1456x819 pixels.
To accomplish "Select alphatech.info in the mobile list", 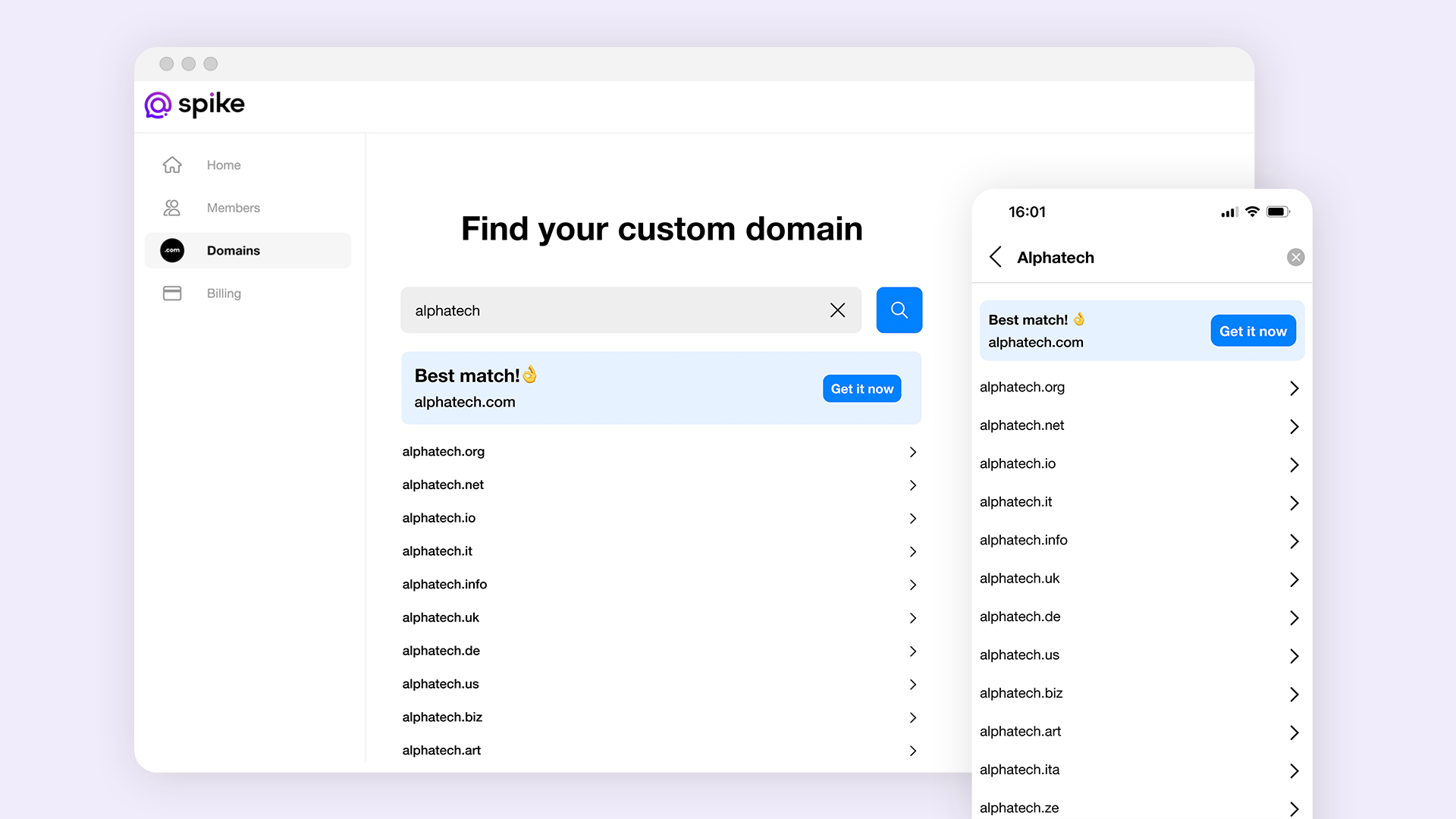I will 1023,540.
